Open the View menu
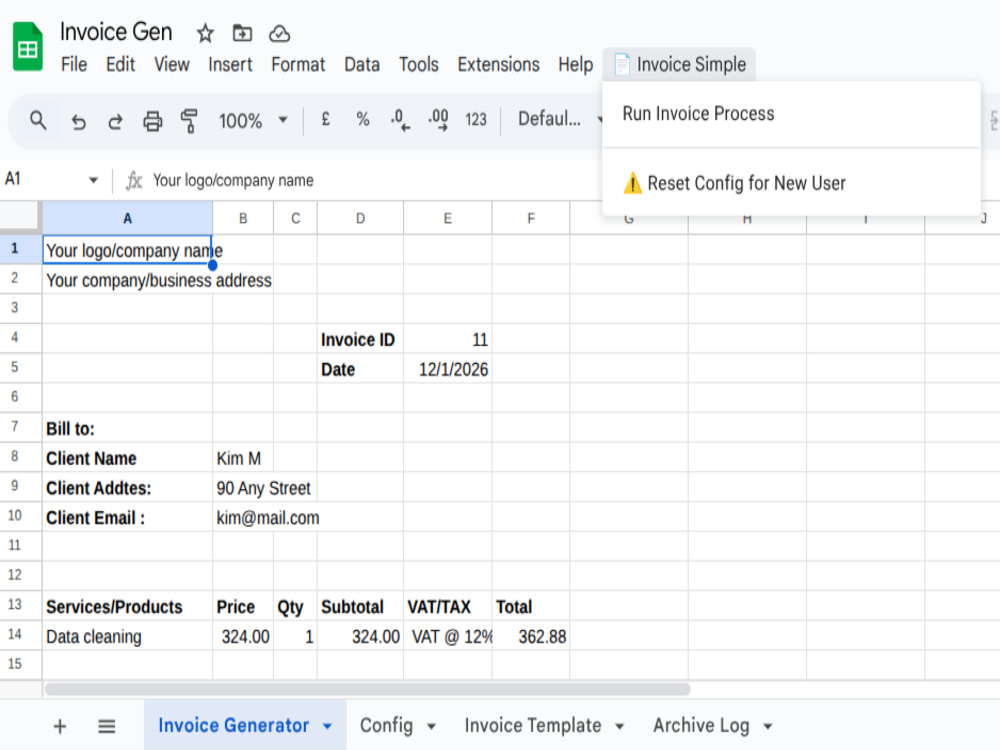 [x=172, y=64]
